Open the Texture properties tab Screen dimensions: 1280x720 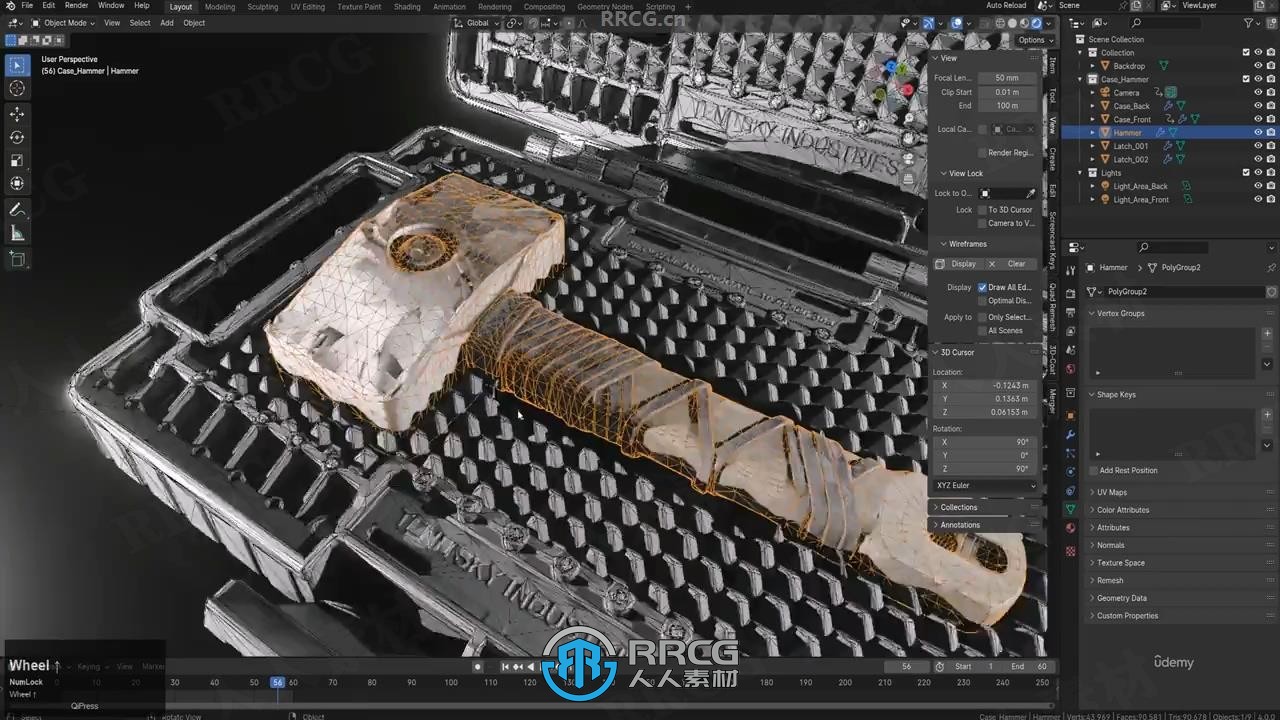click(x=1070, y=551)
